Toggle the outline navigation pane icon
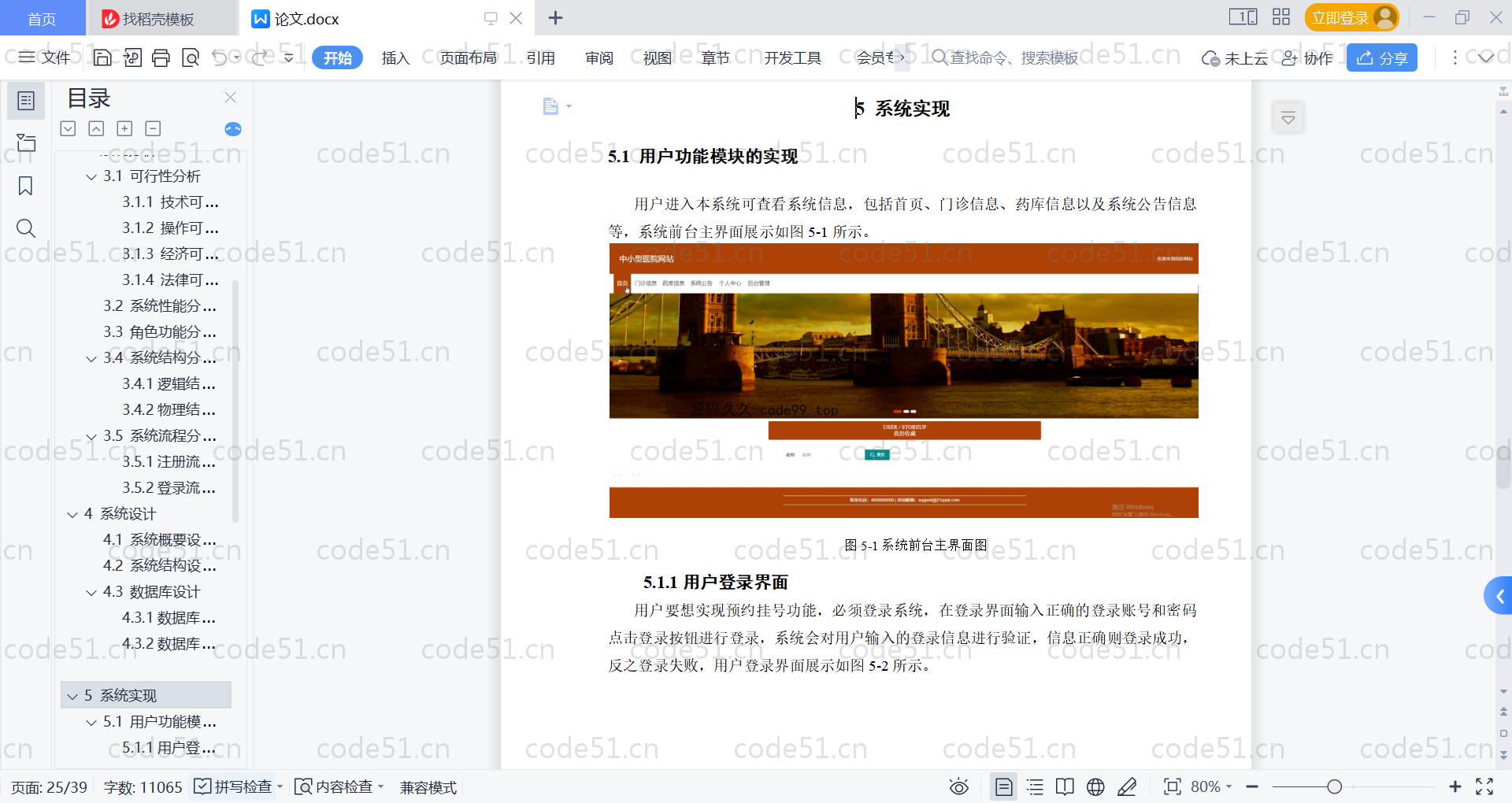This screenshot has height=803, width=1512. [26, 101]
